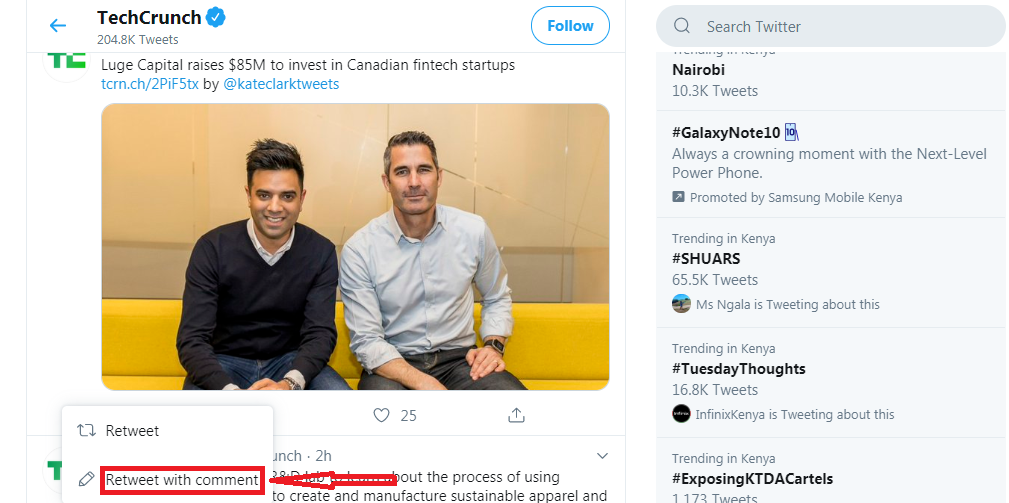Select Retweet from the popup menu

click(x=132, y=431)
